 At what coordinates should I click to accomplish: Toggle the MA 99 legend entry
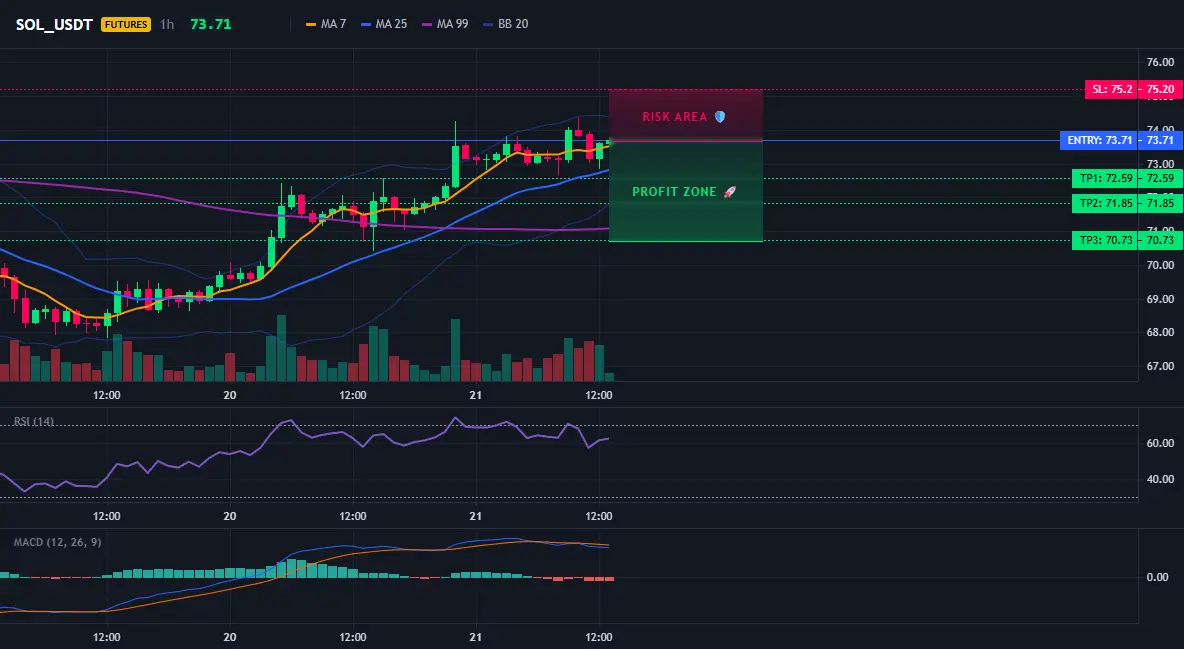[445, 24]
